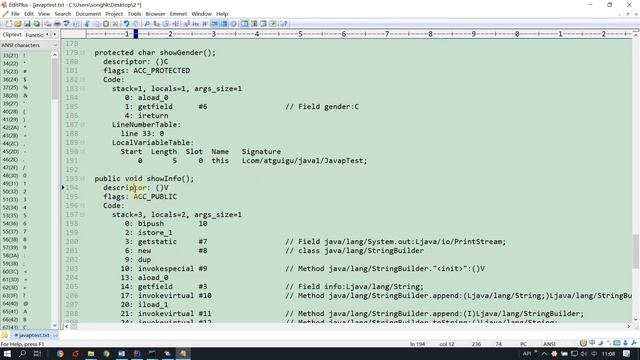Toggle the highlighted Word Wrap toolbar button

[214, 24]
